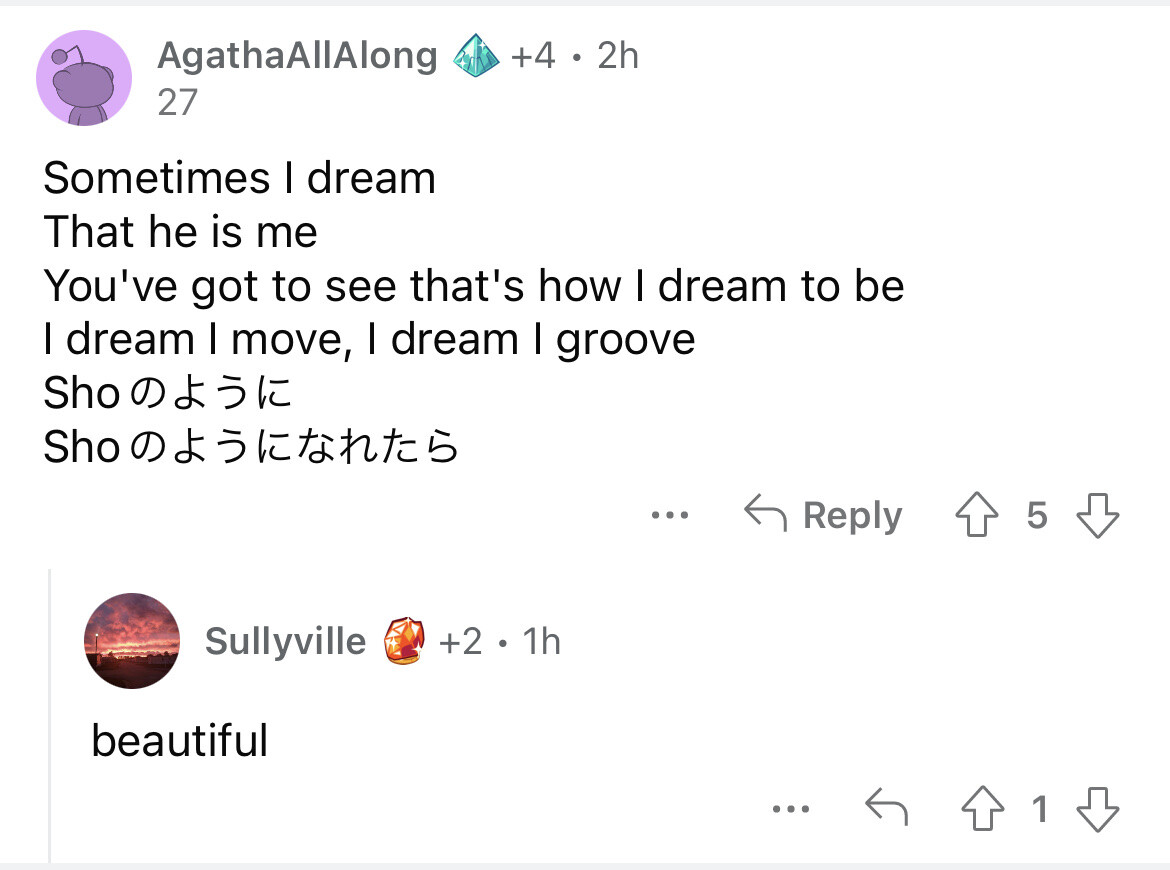
Task: Click the 1h timestamp on Sullyville's reply
Action: tap(541, 641)
